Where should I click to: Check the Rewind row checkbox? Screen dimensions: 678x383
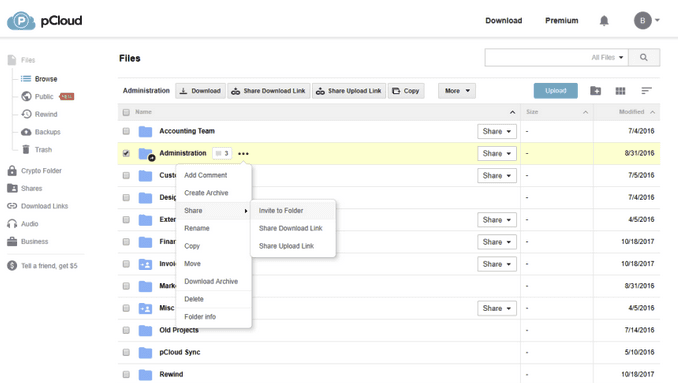tap(126, 374)
